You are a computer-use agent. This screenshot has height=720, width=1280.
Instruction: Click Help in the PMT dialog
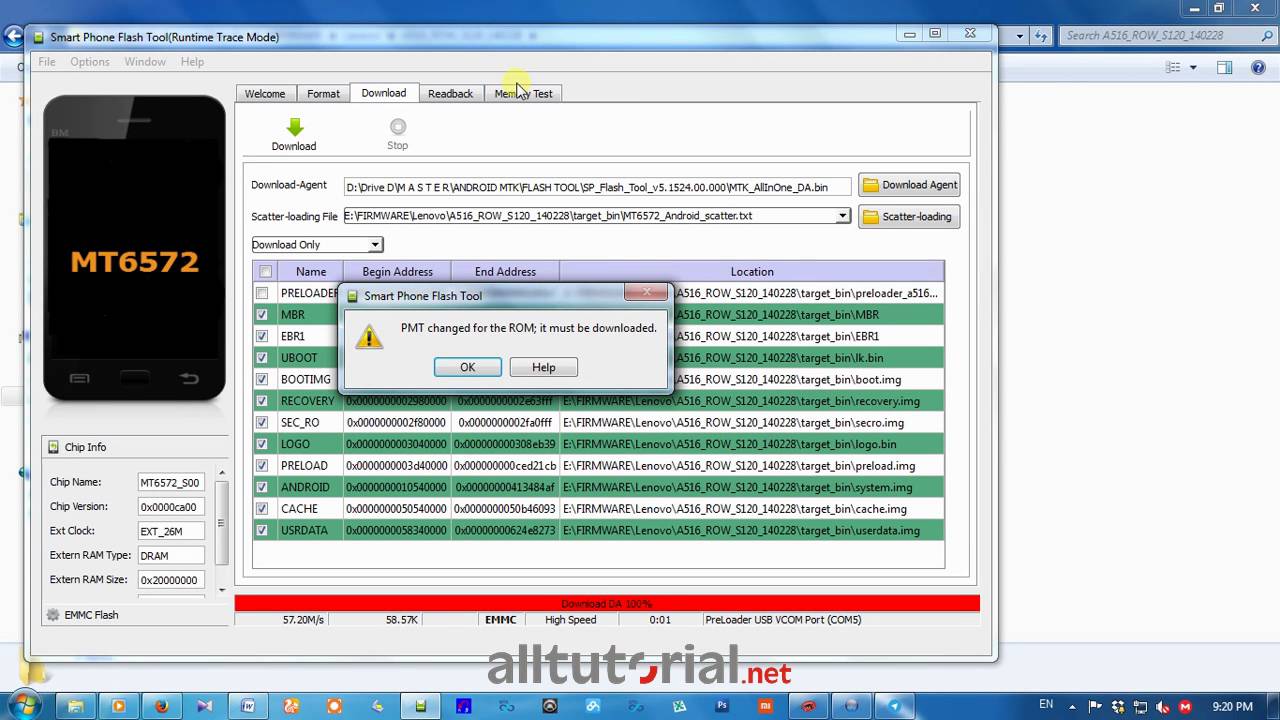[544, 367]
